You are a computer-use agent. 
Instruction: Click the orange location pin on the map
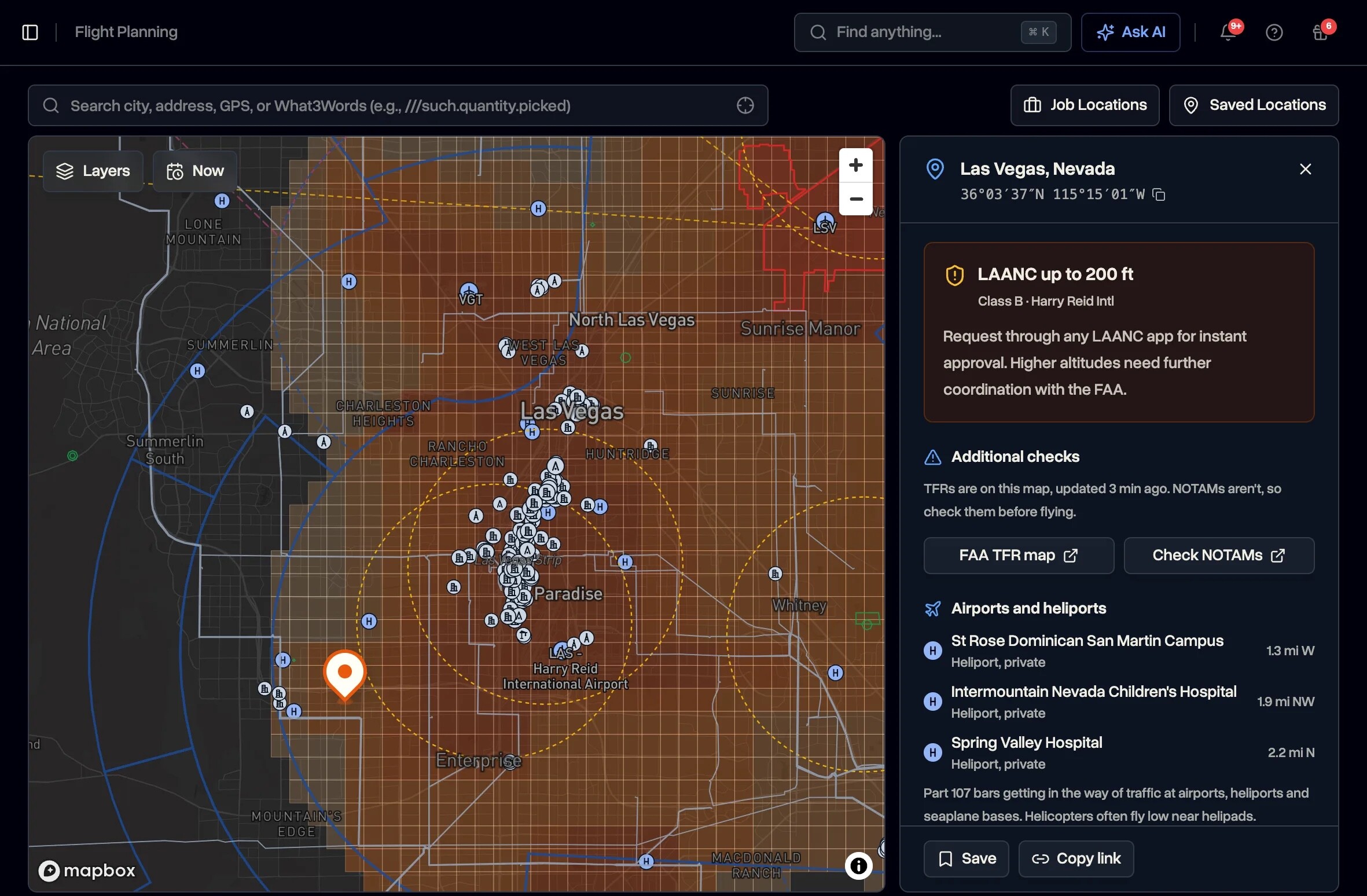coord(344,674)
